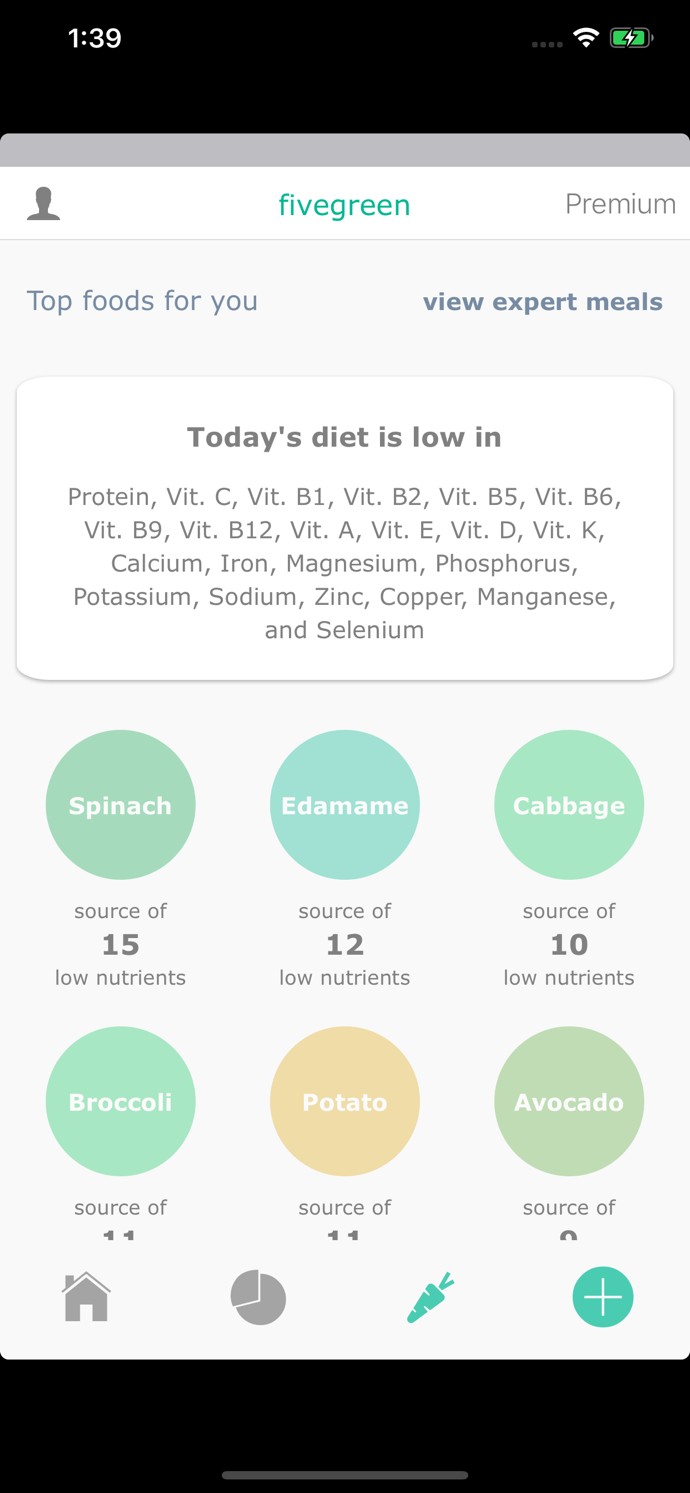Tap the yellow Potato circle
This screenshot has width=690, height=1493.
click(x=345, y=1101)
